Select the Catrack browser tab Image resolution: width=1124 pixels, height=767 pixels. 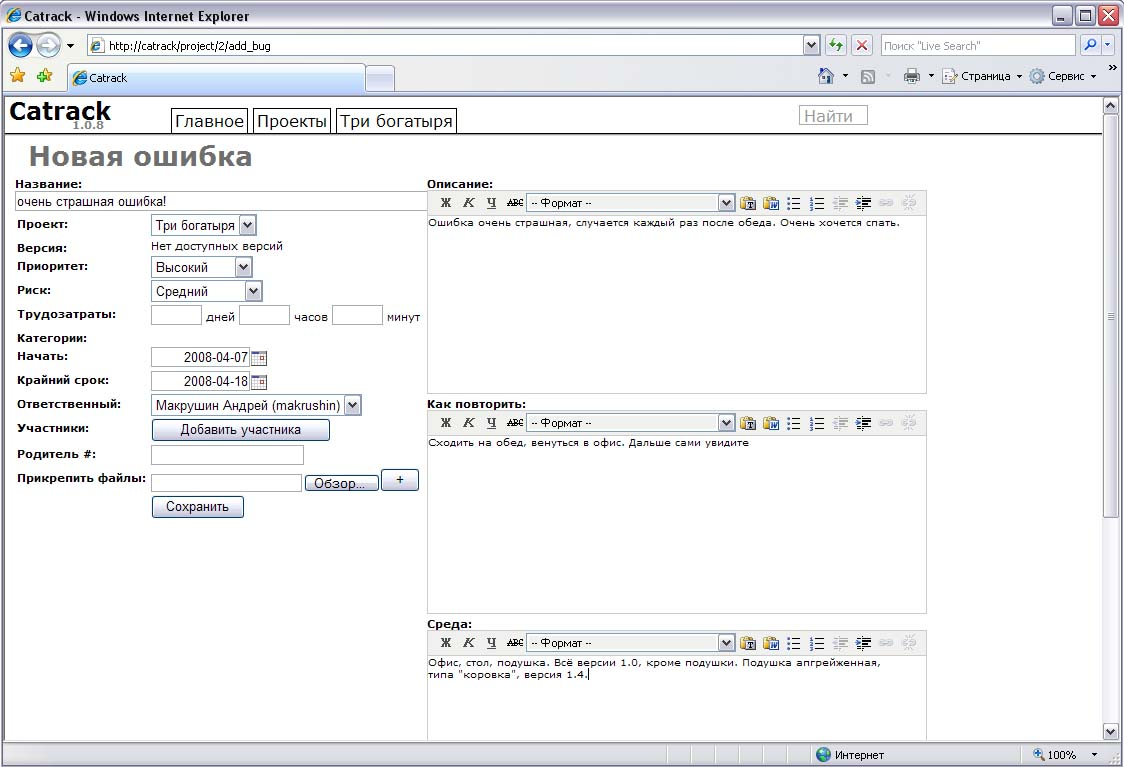pyautogui.click(x=216, y=77)
